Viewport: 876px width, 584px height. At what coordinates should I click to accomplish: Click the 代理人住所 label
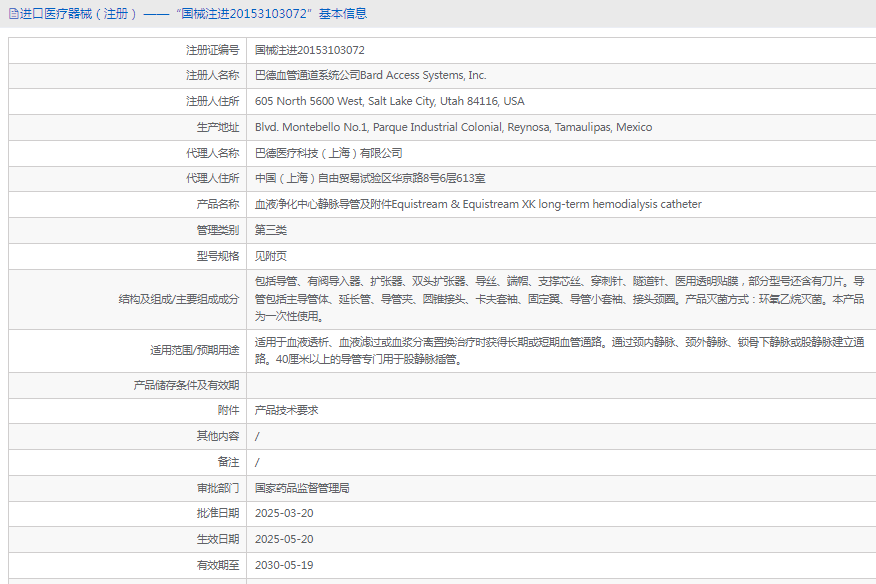[212, 178]
